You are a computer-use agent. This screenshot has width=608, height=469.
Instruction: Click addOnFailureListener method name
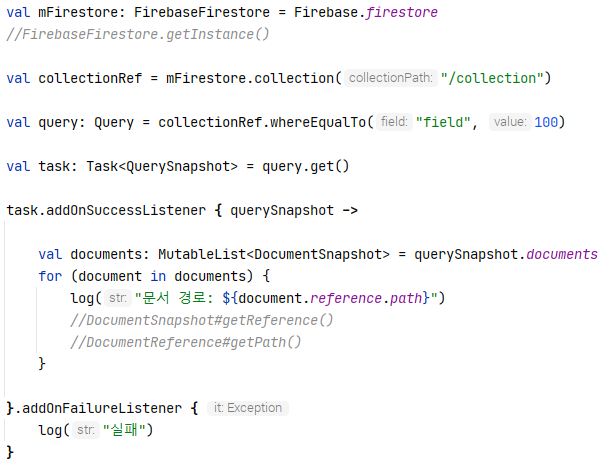[x=102, y=408]
